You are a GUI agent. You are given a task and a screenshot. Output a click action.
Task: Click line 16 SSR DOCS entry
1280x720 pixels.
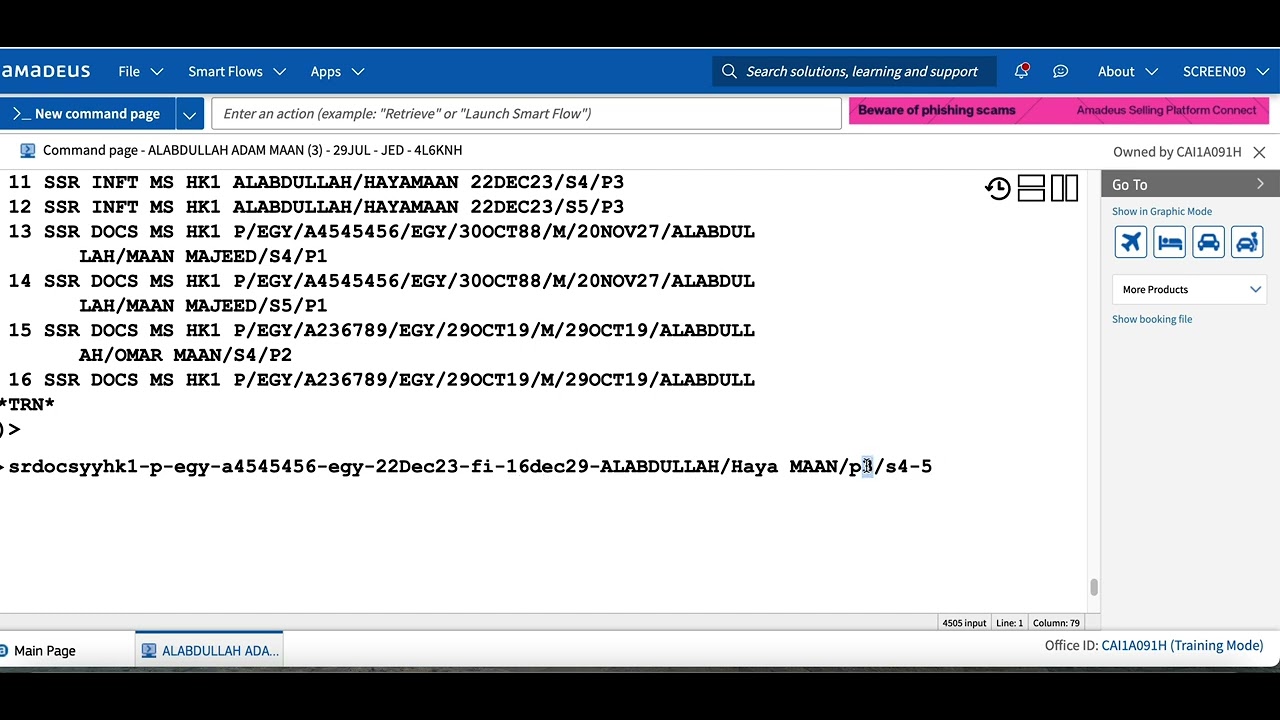pos(382,380)
